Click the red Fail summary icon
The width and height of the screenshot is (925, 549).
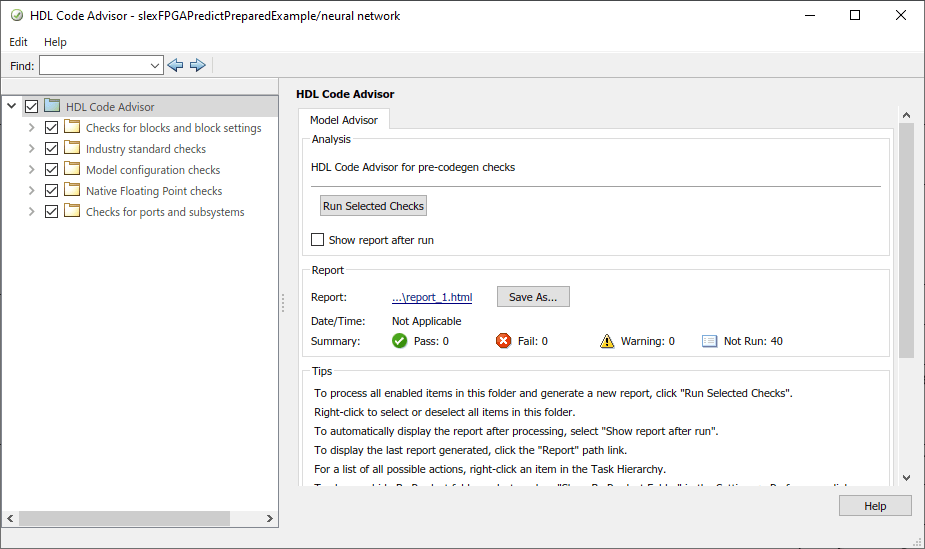(x=504, y=341)
